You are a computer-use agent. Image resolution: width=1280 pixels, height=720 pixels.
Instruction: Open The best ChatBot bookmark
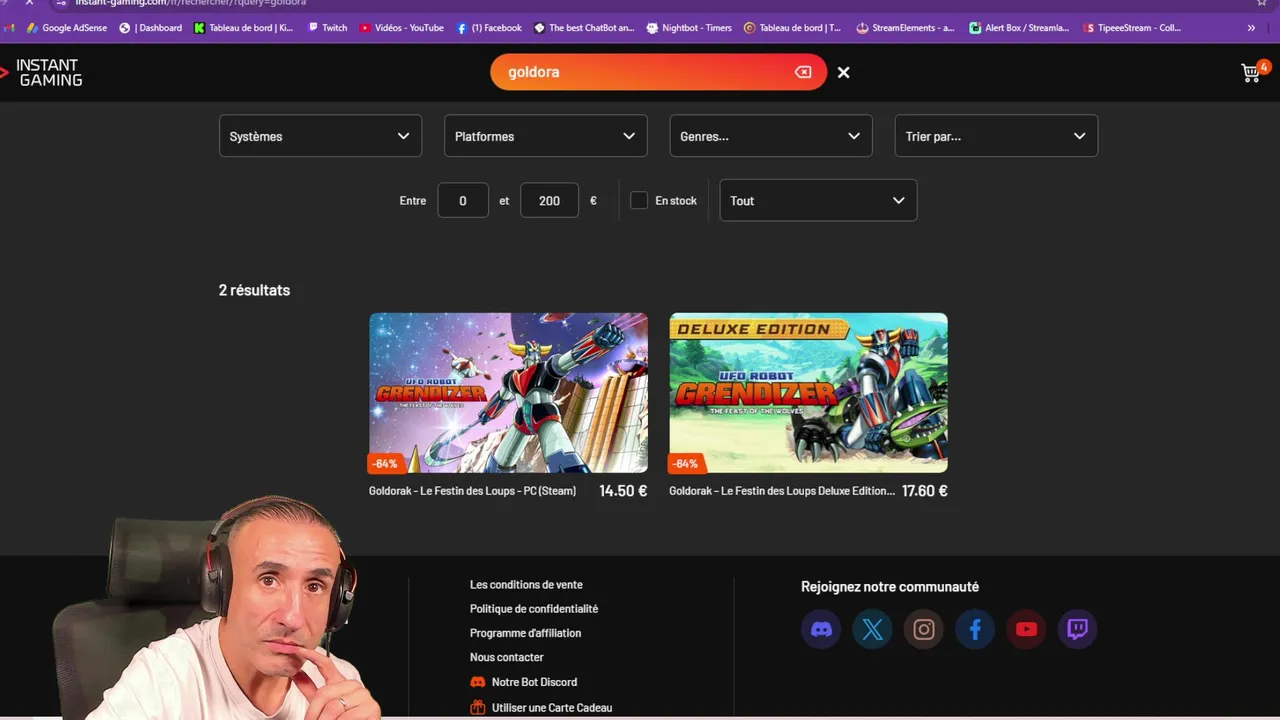pyautogui.click(x=584, y=28)
